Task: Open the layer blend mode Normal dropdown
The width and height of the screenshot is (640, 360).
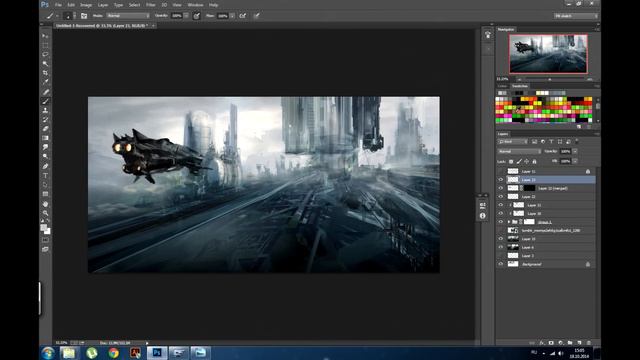Action: click(x=519, y=151)
